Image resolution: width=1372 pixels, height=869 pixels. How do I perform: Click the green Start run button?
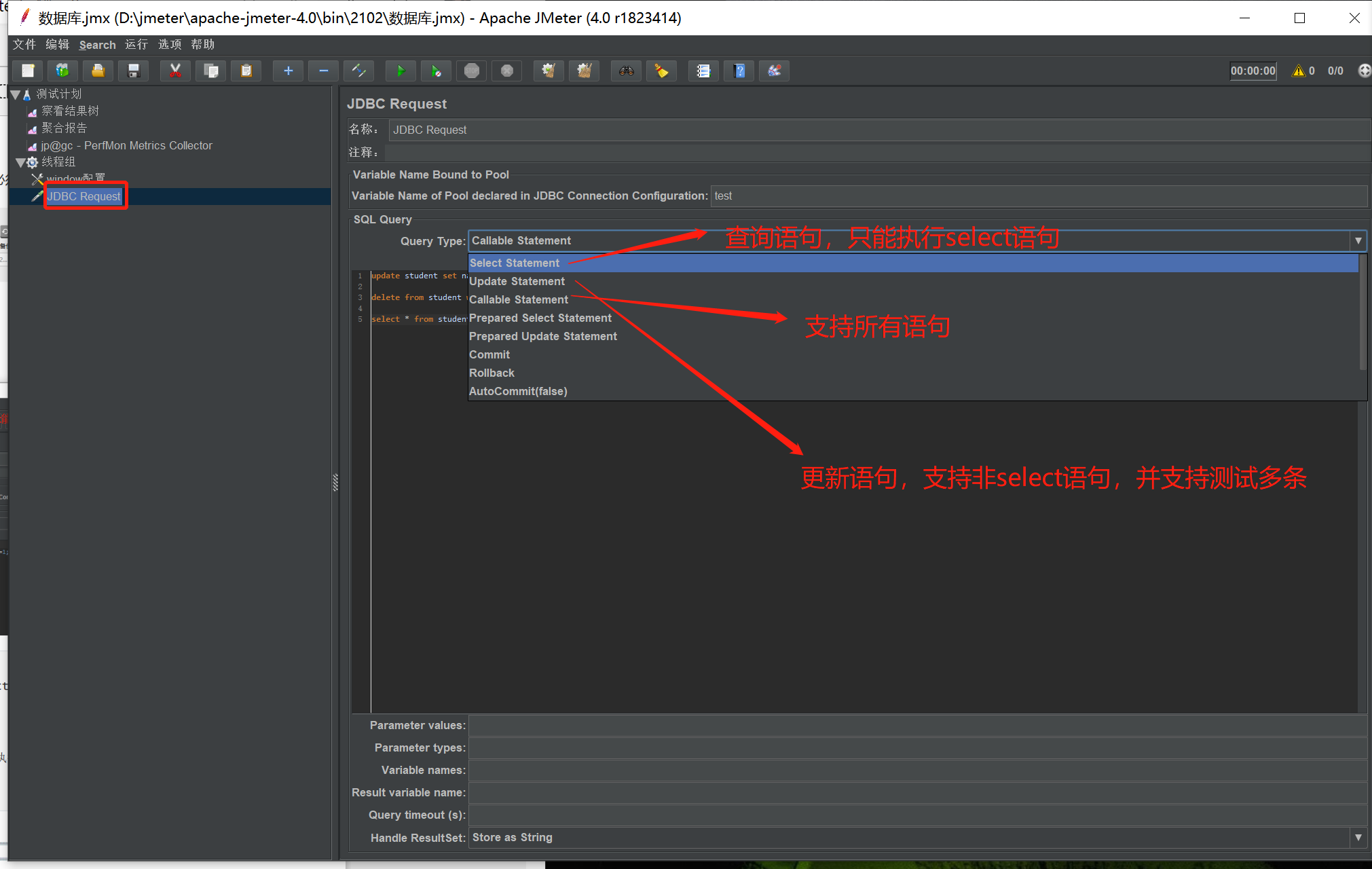401,71
